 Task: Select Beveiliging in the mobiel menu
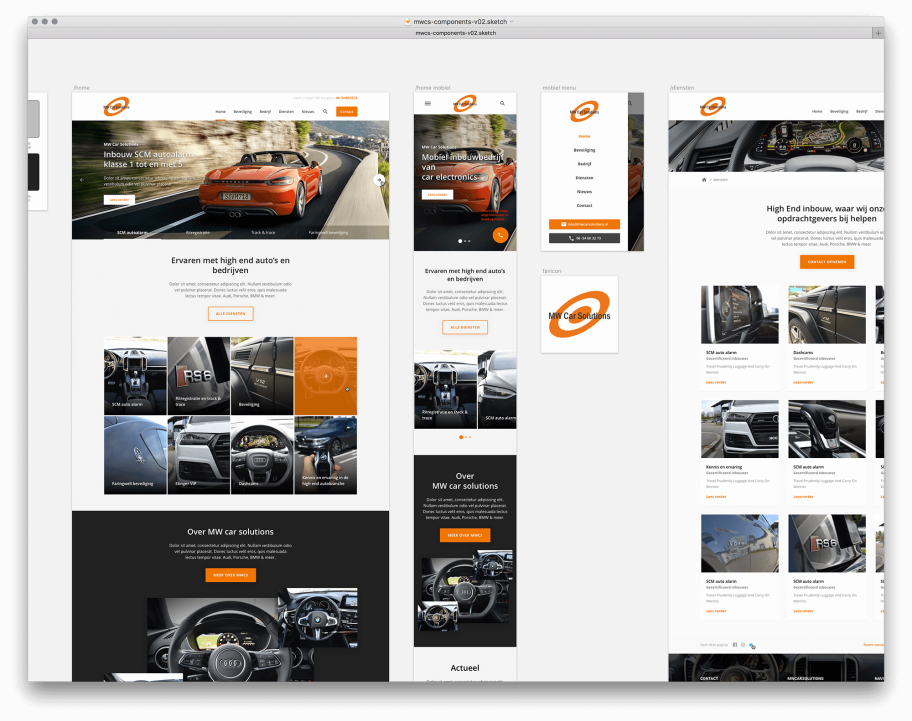click(x=585, y=150)
